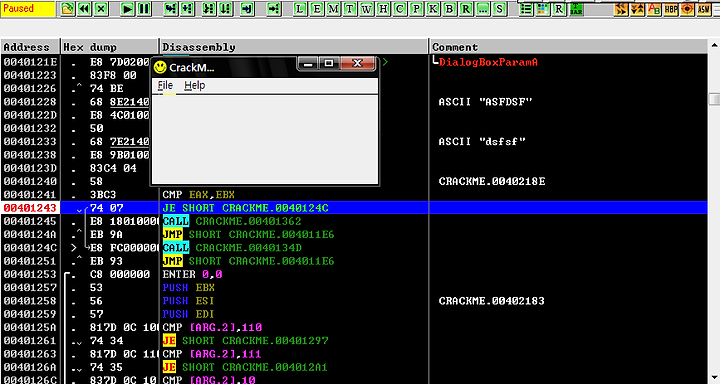Click the Paused status indicator
This screenshot has height=384, width=720.
click(x=28, y=9)
